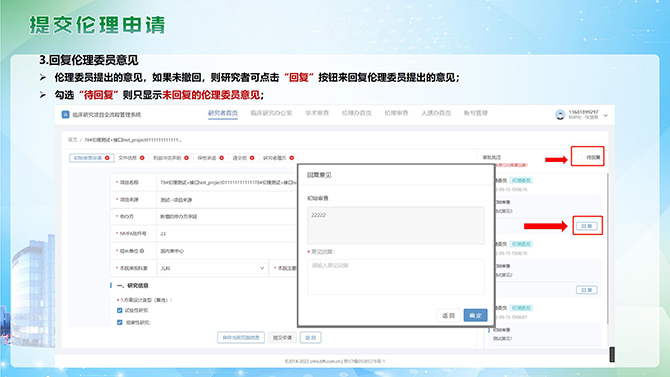
Task: Click the 保存当前页面信息 button
Action: (x=241, y=338)
